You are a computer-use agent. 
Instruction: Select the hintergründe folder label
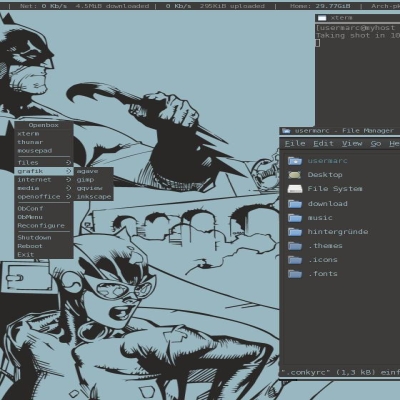pyautogui.click(x=338, y=231)
